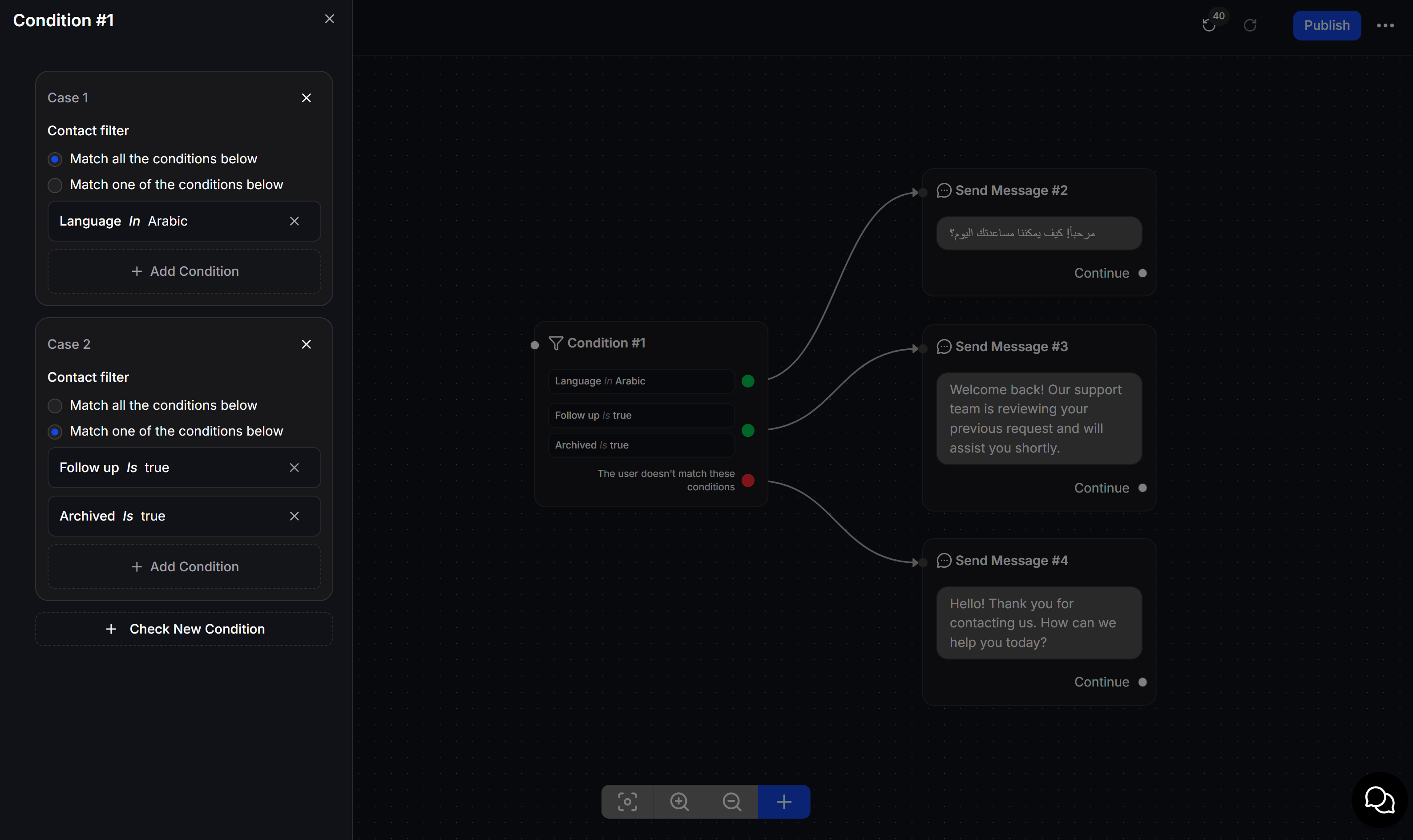Click 'The user doesn't match these conditions' text
This screenshot has width=1413, height=840.
(x=666, y=480)
